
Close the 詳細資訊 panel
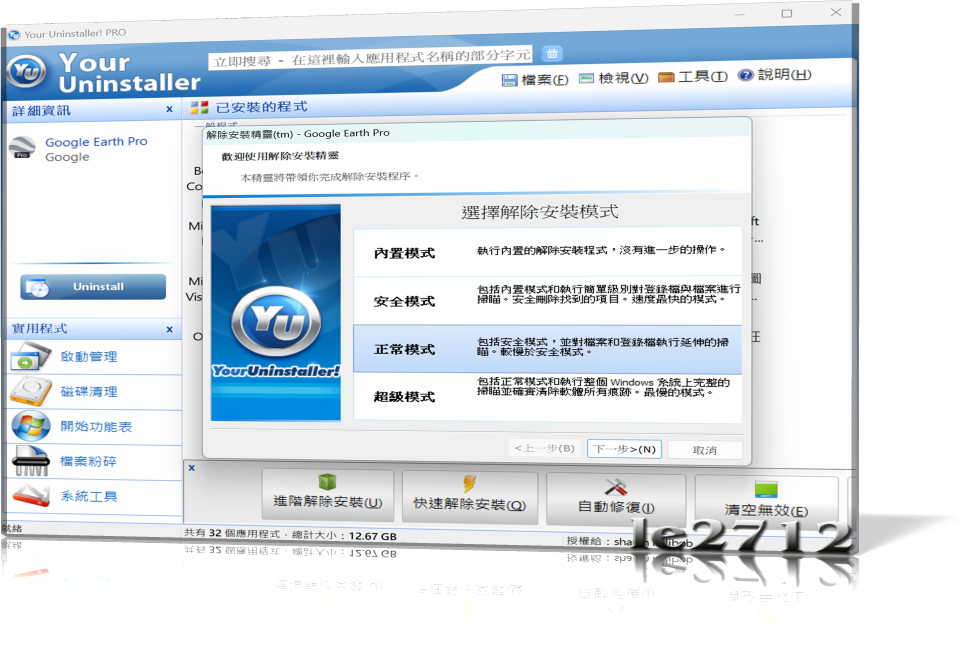pos(169,110)
